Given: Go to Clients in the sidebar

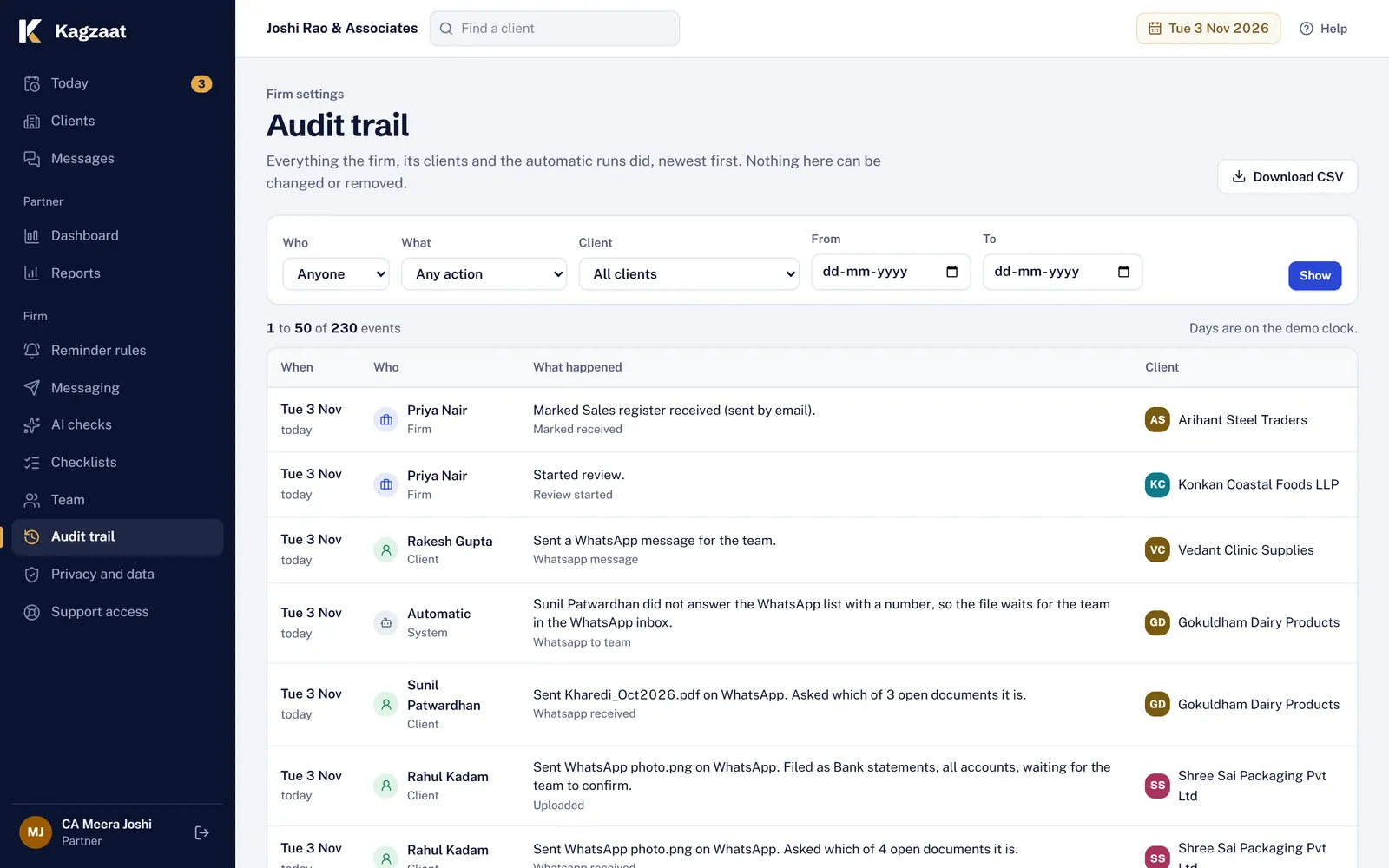Looking at the screenshot, I should point(117,121).
